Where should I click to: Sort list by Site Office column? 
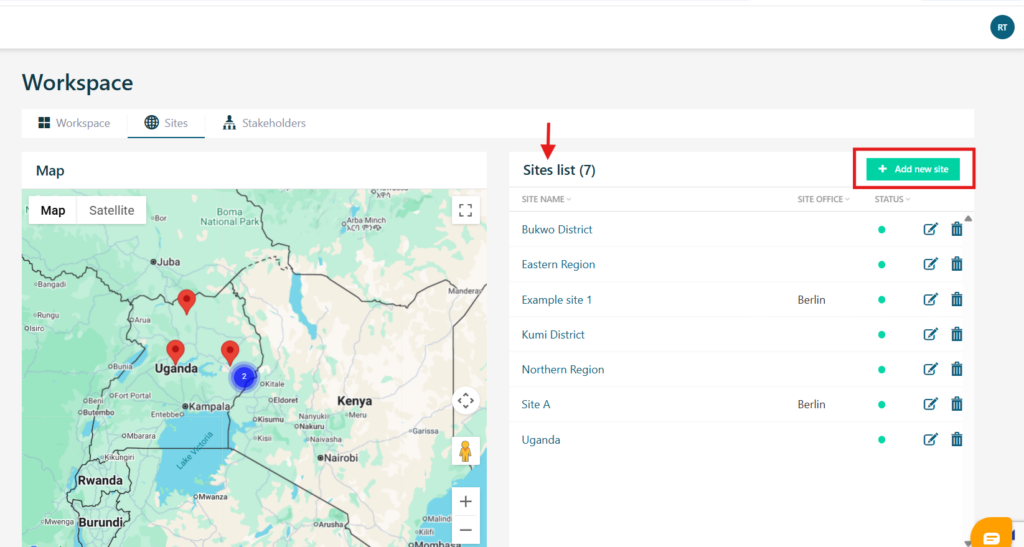coord(823,199)
